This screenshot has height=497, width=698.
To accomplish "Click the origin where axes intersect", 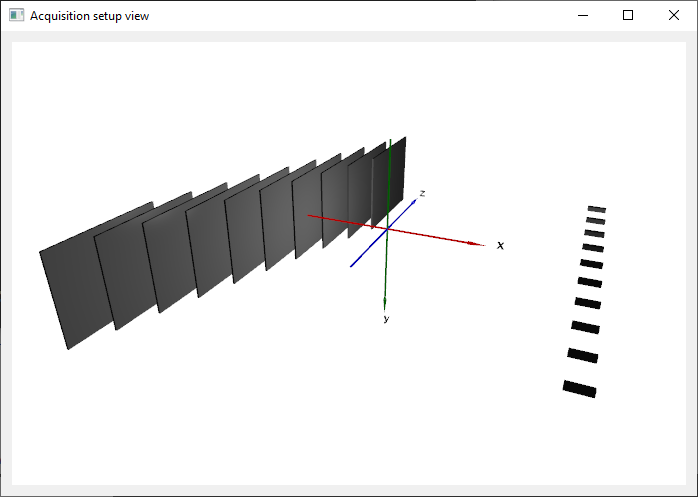I will tap(387, 228).
